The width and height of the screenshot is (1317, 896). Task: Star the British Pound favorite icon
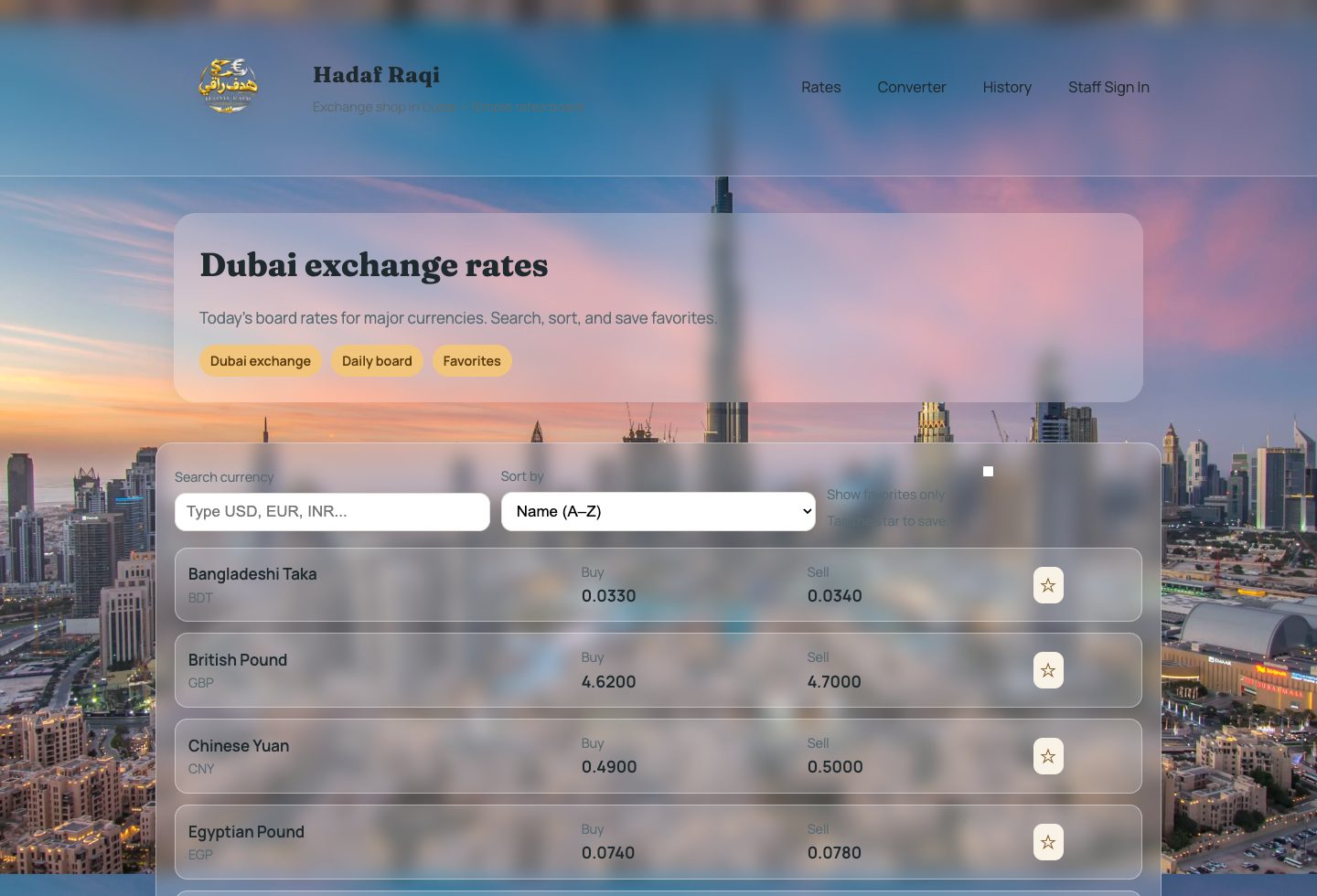coord(1048,670)
